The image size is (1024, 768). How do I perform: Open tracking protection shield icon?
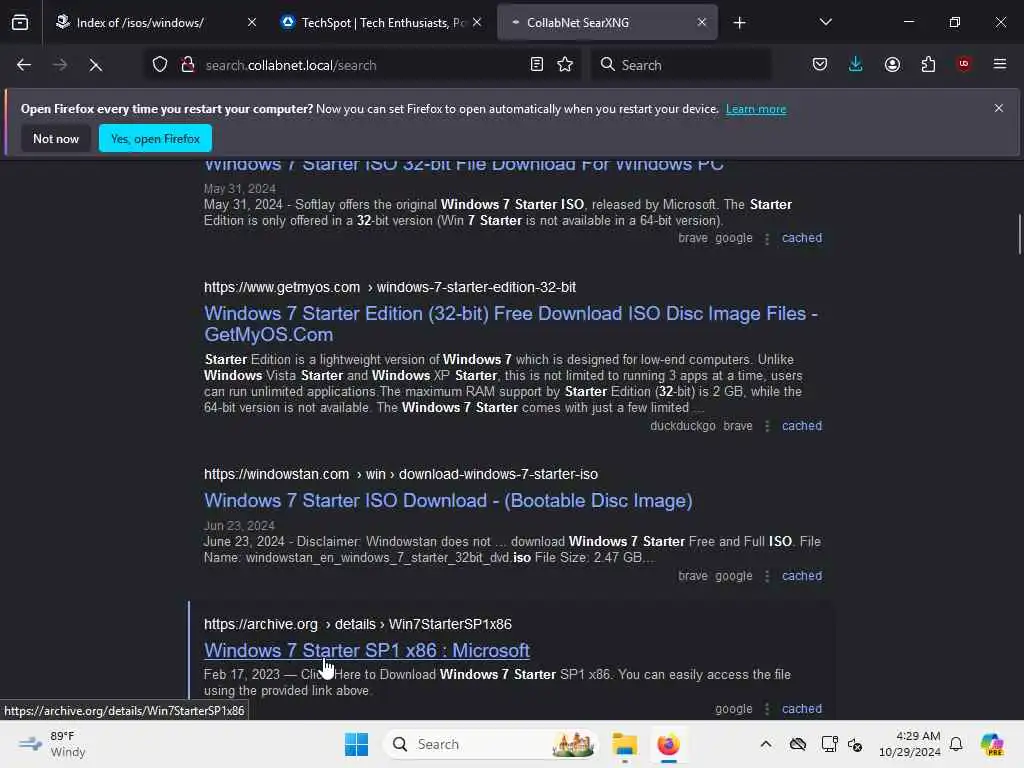[x=160, y=65]
